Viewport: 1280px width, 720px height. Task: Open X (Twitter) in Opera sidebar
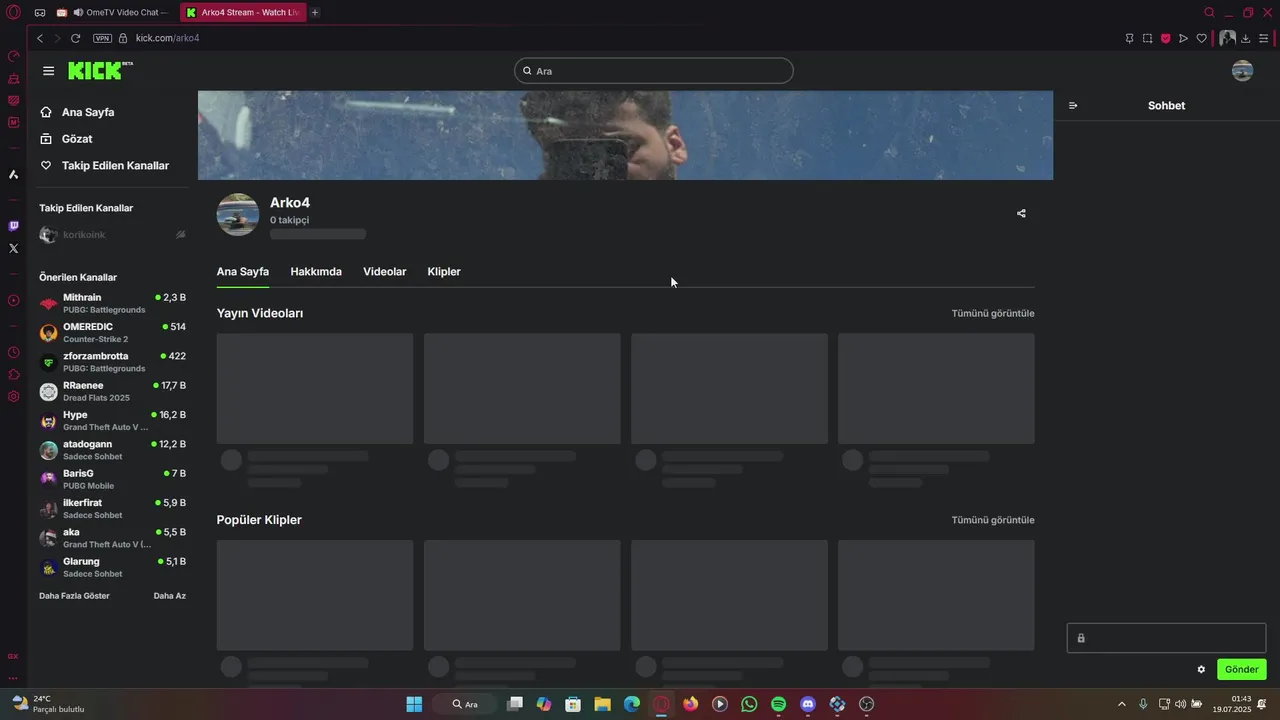[13, 248]
